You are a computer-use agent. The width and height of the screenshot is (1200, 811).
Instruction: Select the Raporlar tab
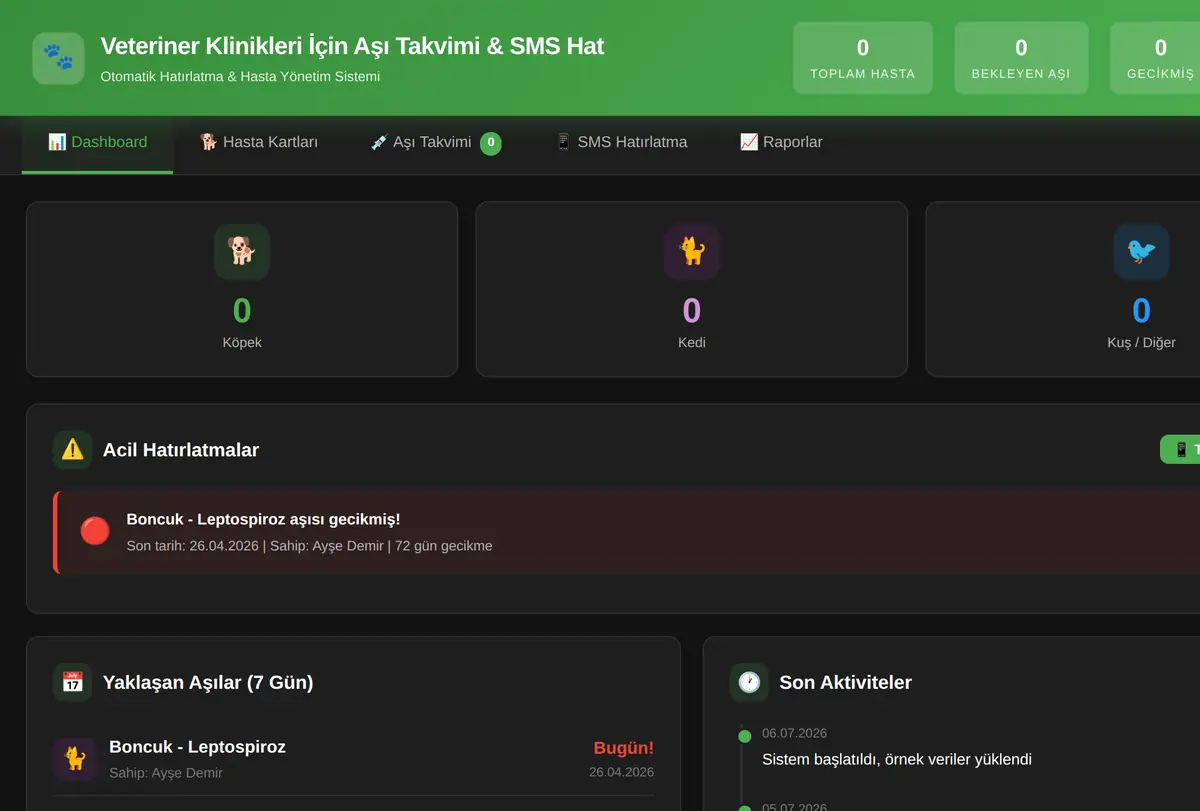pos(781,143)
